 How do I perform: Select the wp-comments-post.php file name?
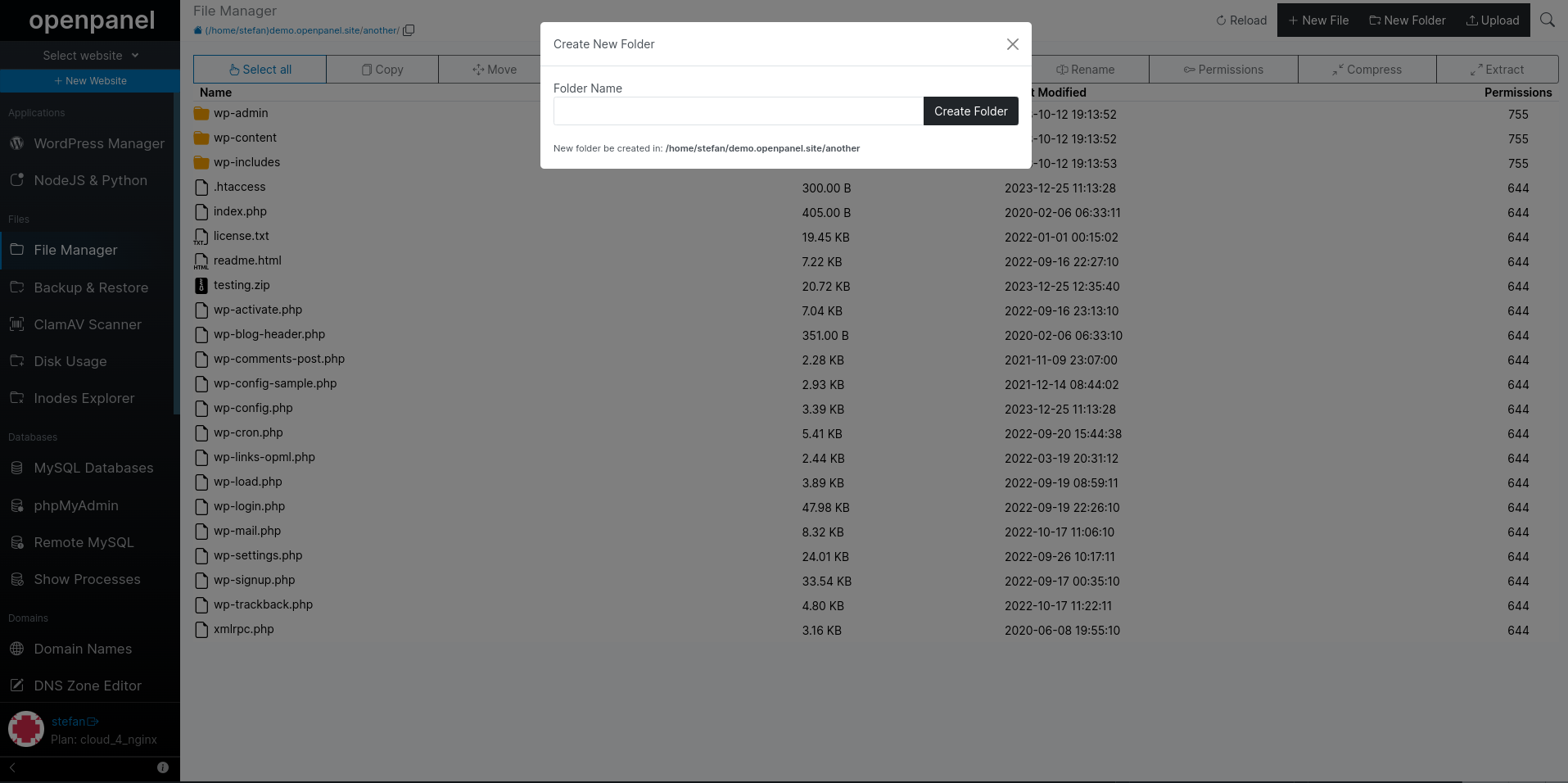click(279, 359)
